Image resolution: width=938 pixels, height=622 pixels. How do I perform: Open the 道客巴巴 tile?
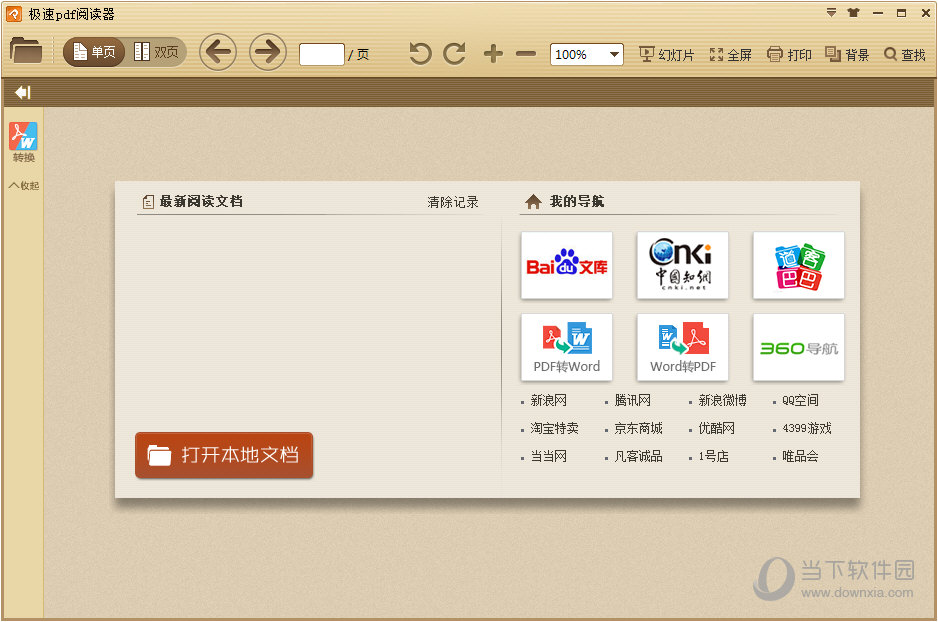click(x=799, y=266)
